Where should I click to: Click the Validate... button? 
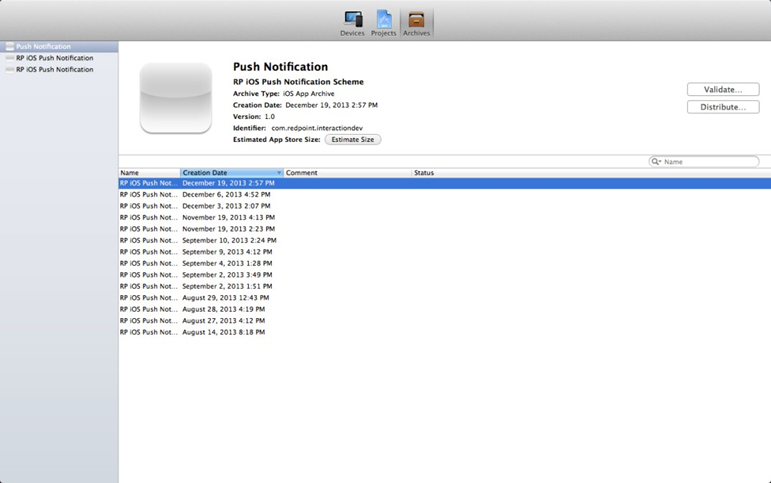(722, 90)
